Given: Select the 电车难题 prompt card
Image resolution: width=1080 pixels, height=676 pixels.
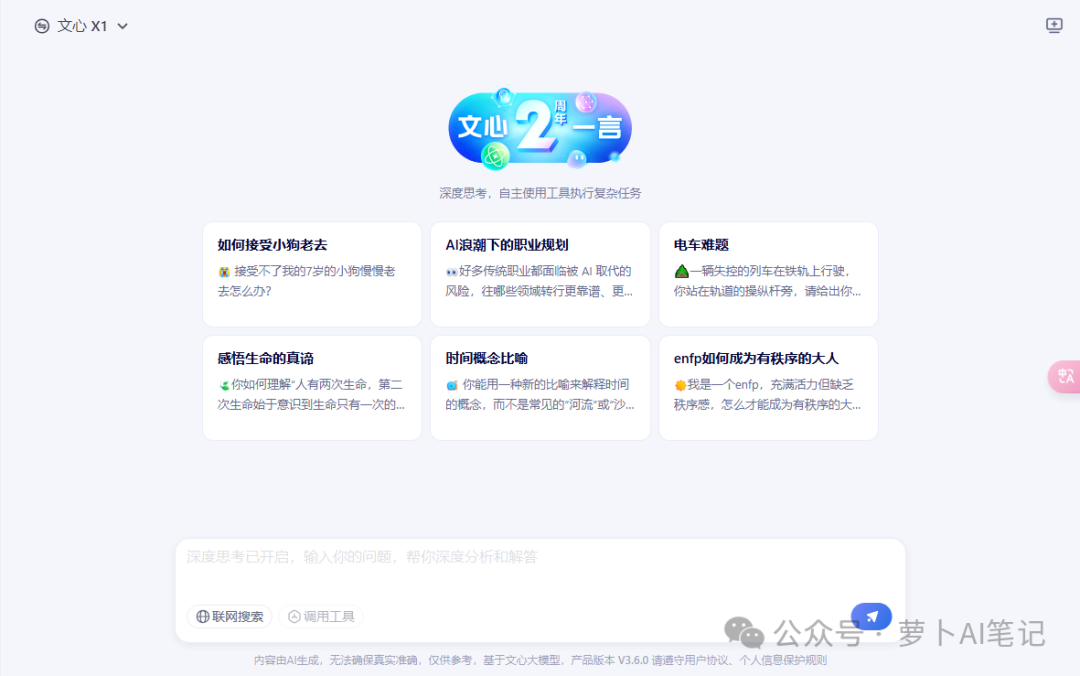Looking at the screenshot, I should pos(768,274).
